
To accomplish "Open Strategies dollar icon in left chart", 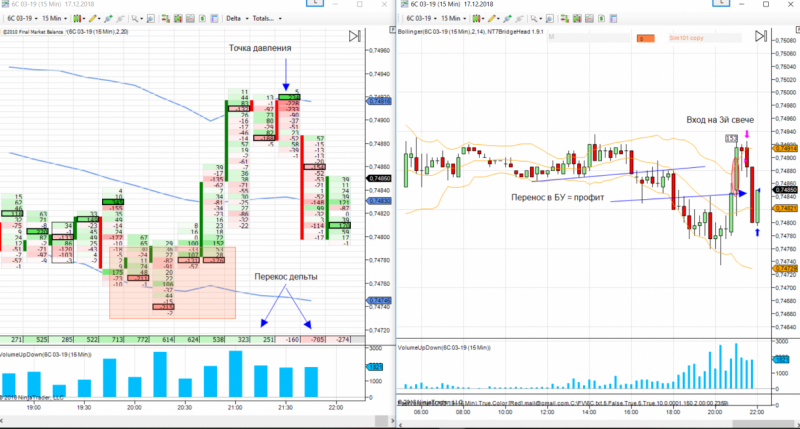I will click(203, 18).
